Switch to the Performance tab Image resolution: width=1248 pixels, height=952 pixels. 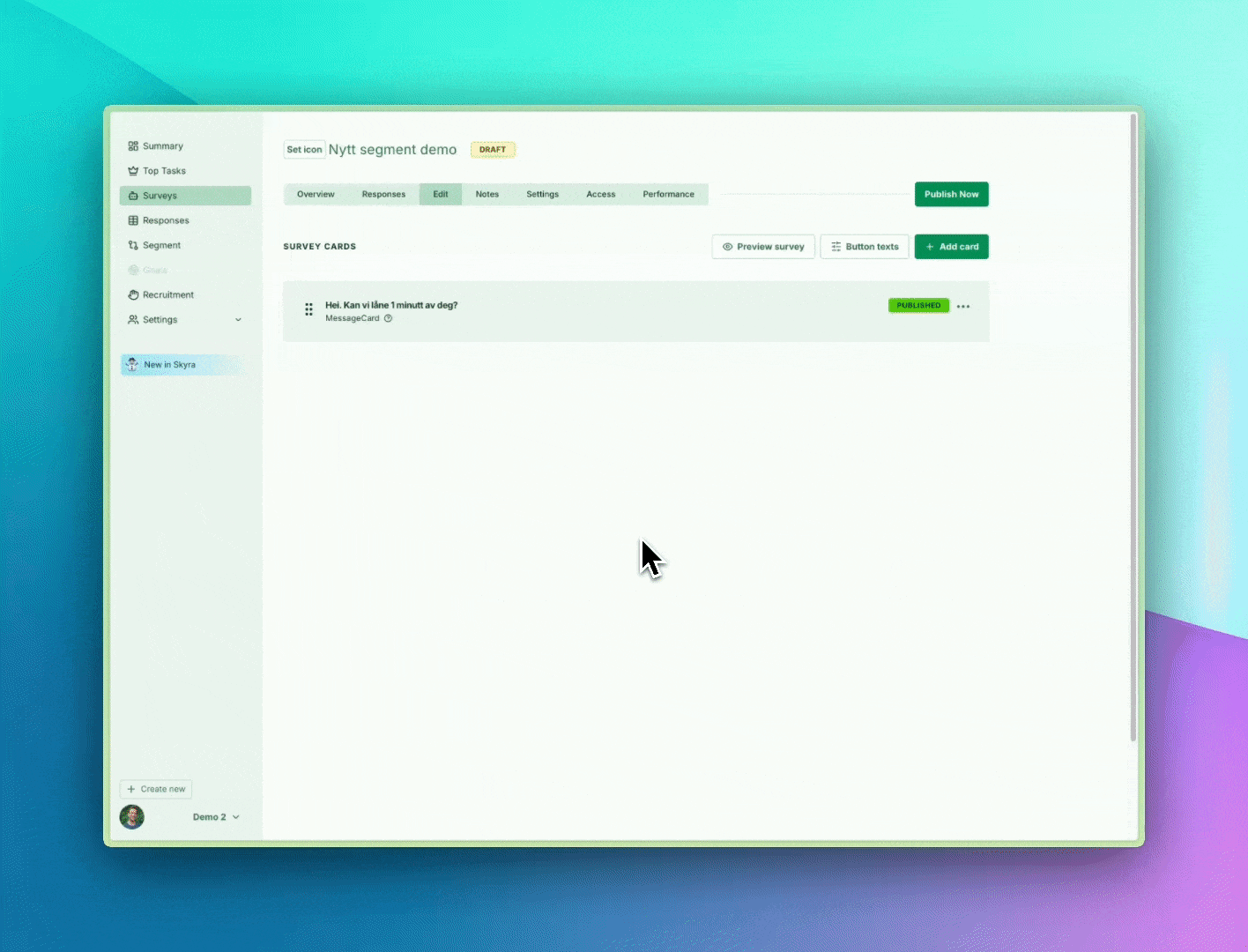[x=668, y=194]
